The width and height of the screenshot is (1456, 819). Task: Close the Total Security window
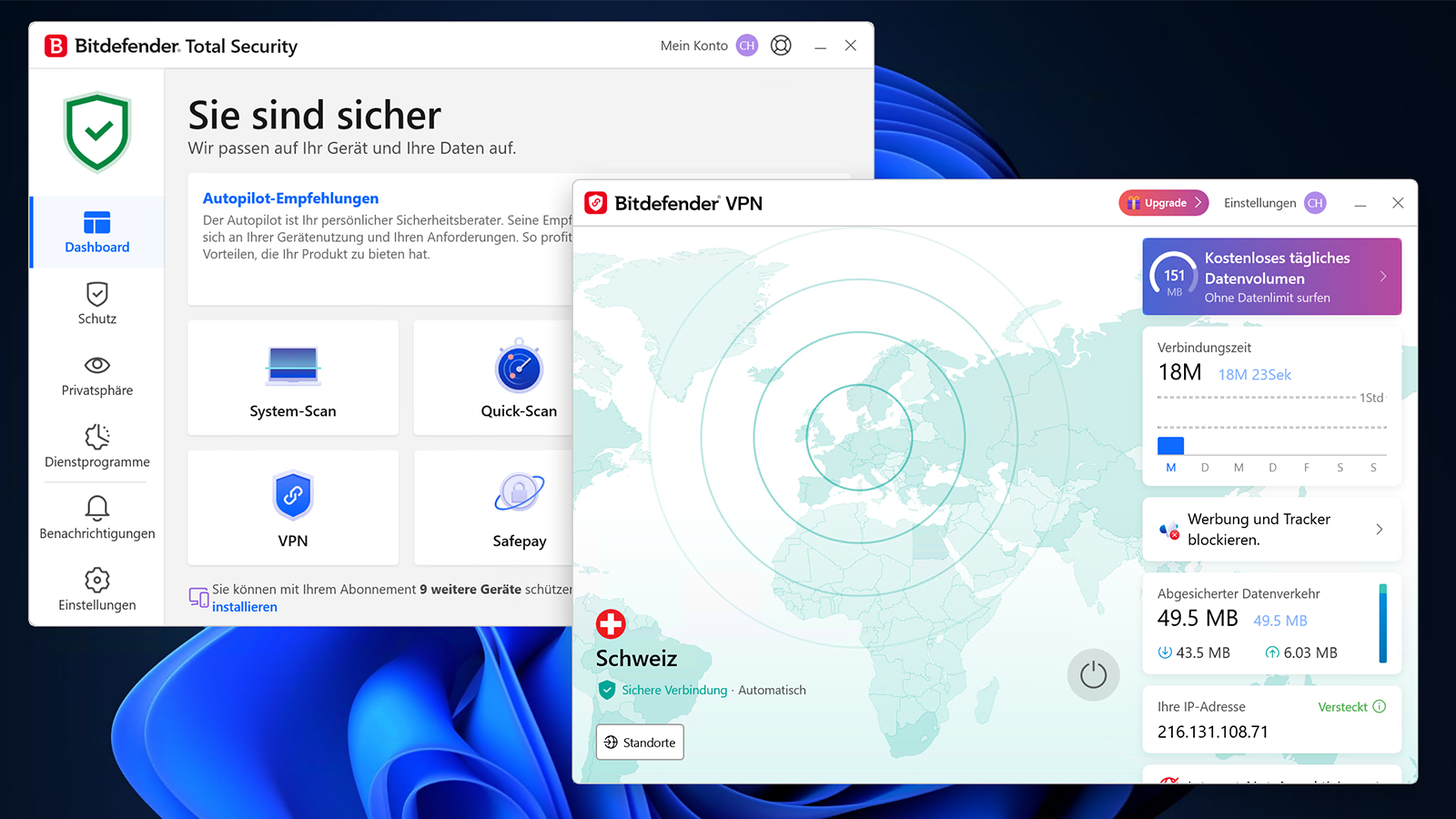click(x=850, y=45)
